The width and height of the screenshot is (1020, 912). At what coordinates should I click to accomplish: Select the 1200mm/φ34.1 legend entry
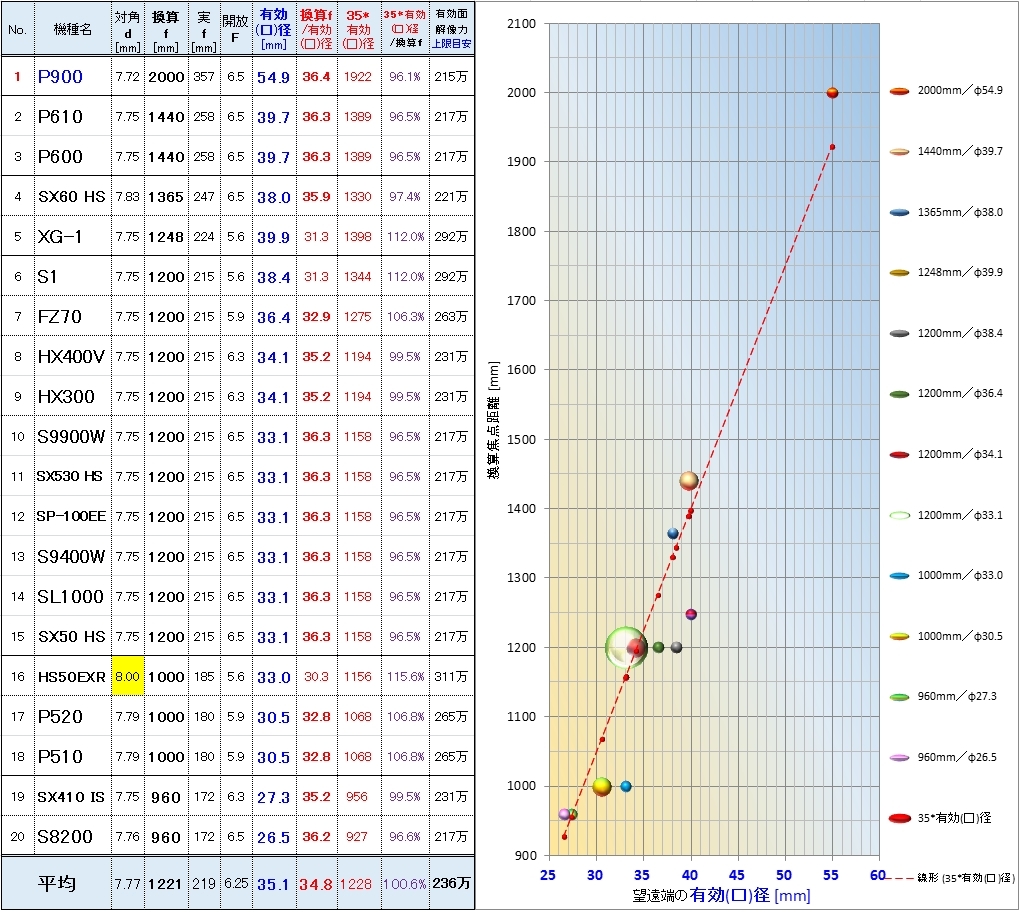[946, 454]
